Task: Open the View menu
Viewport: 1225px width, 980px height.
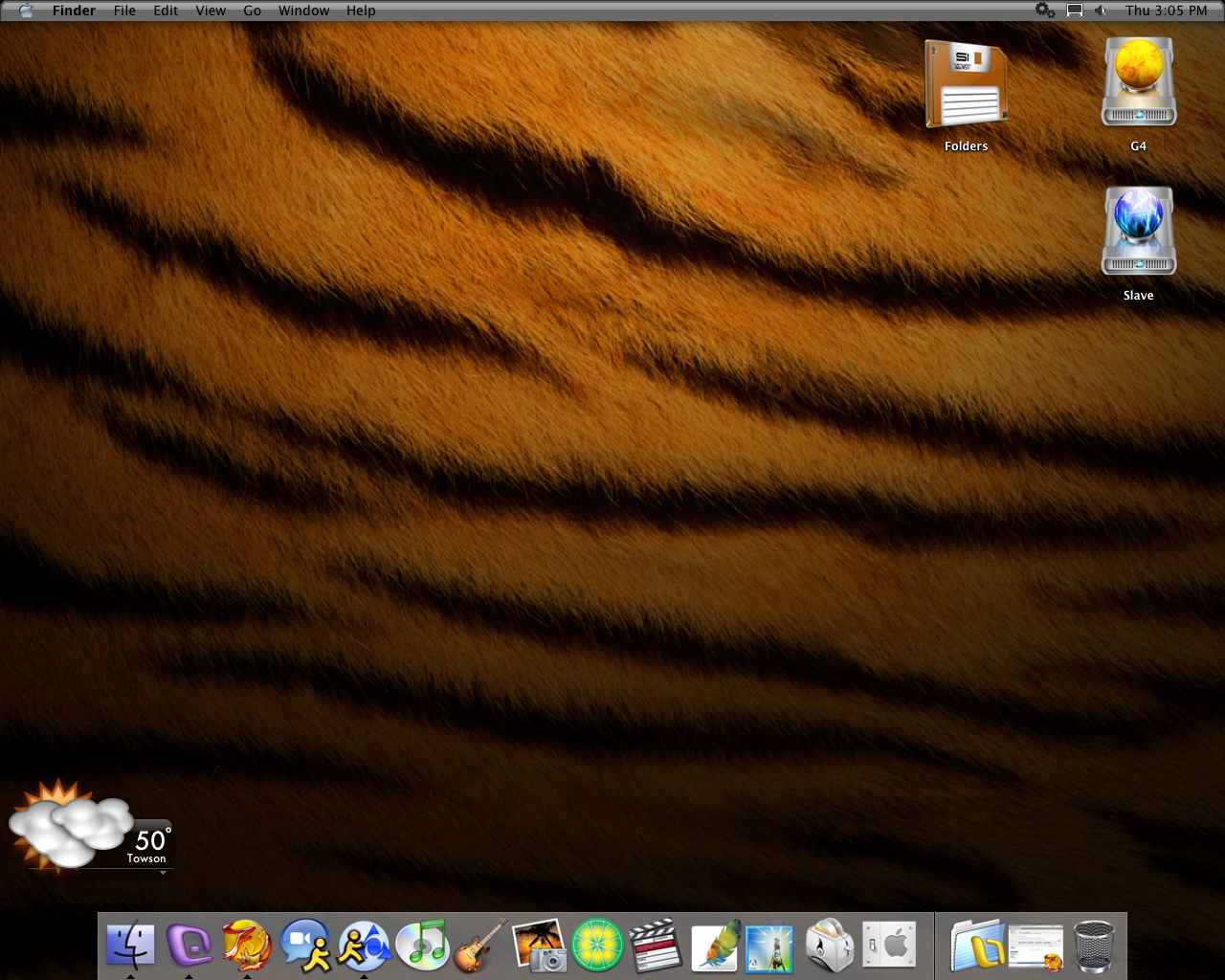Action: pyautogui.click(x=211, y=11)
